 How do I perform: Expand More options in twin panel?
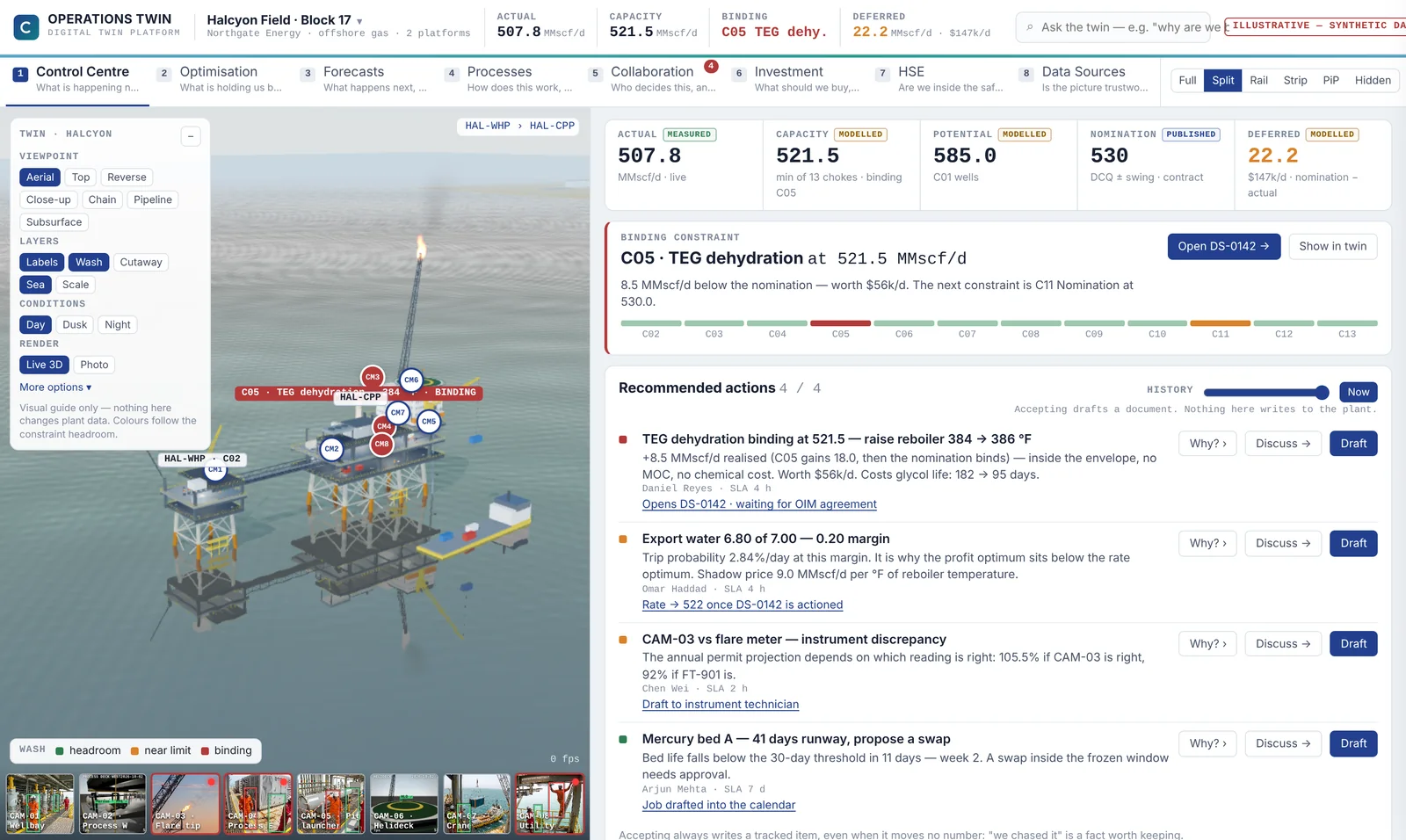pos(55,387)
